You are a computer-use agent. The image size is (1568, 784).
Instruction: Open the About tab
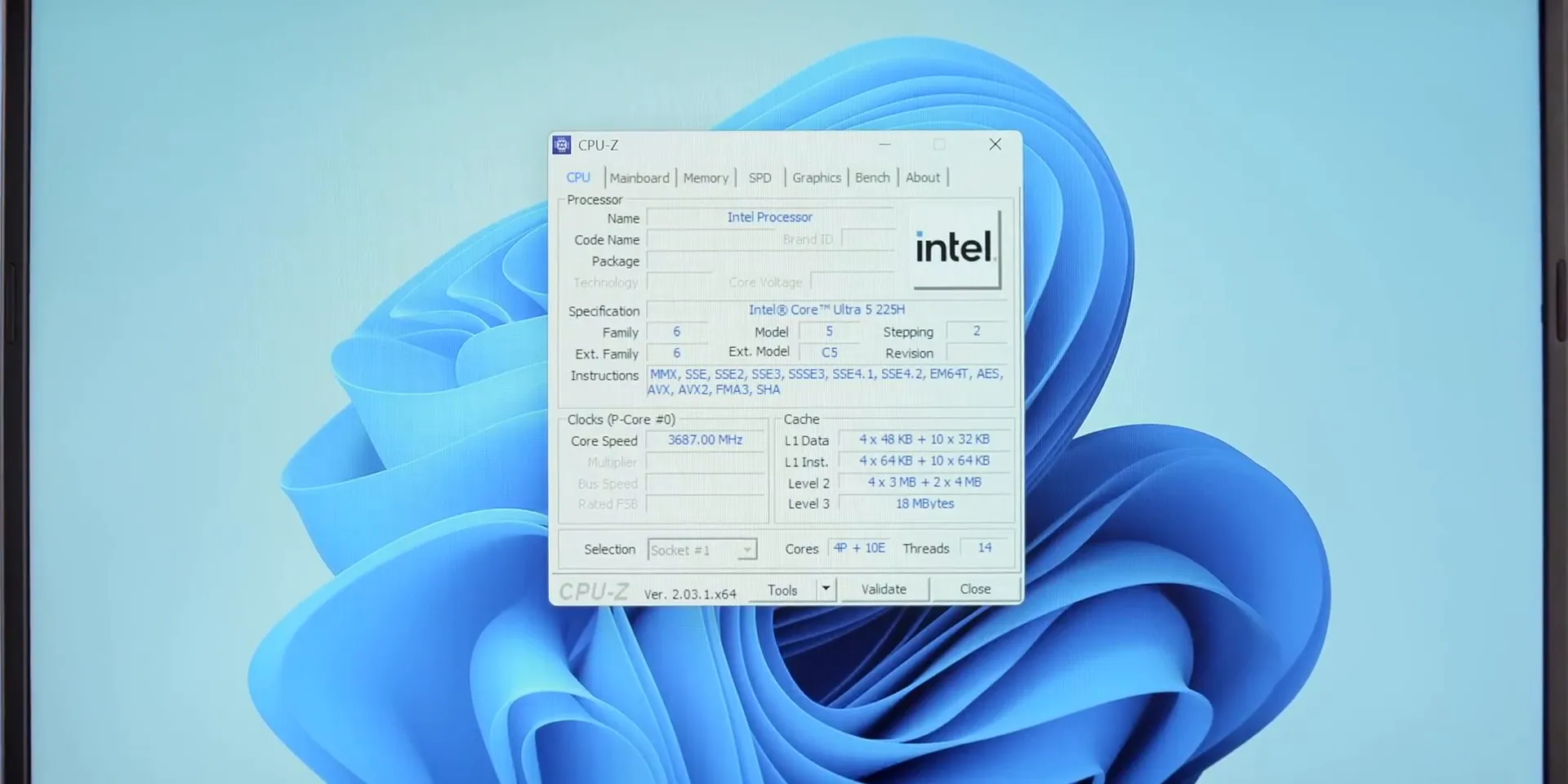point(923,177)
